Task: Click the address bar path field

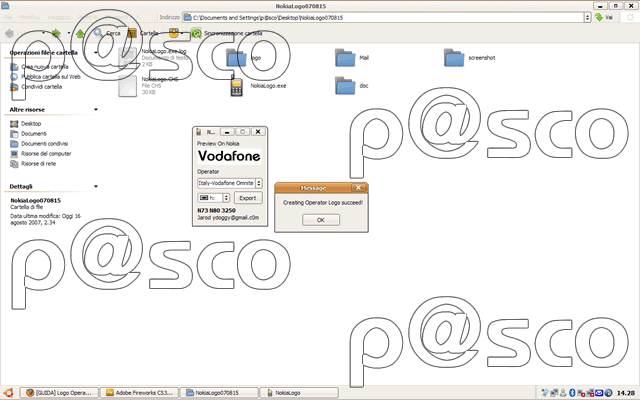Action: coord(384,18)
